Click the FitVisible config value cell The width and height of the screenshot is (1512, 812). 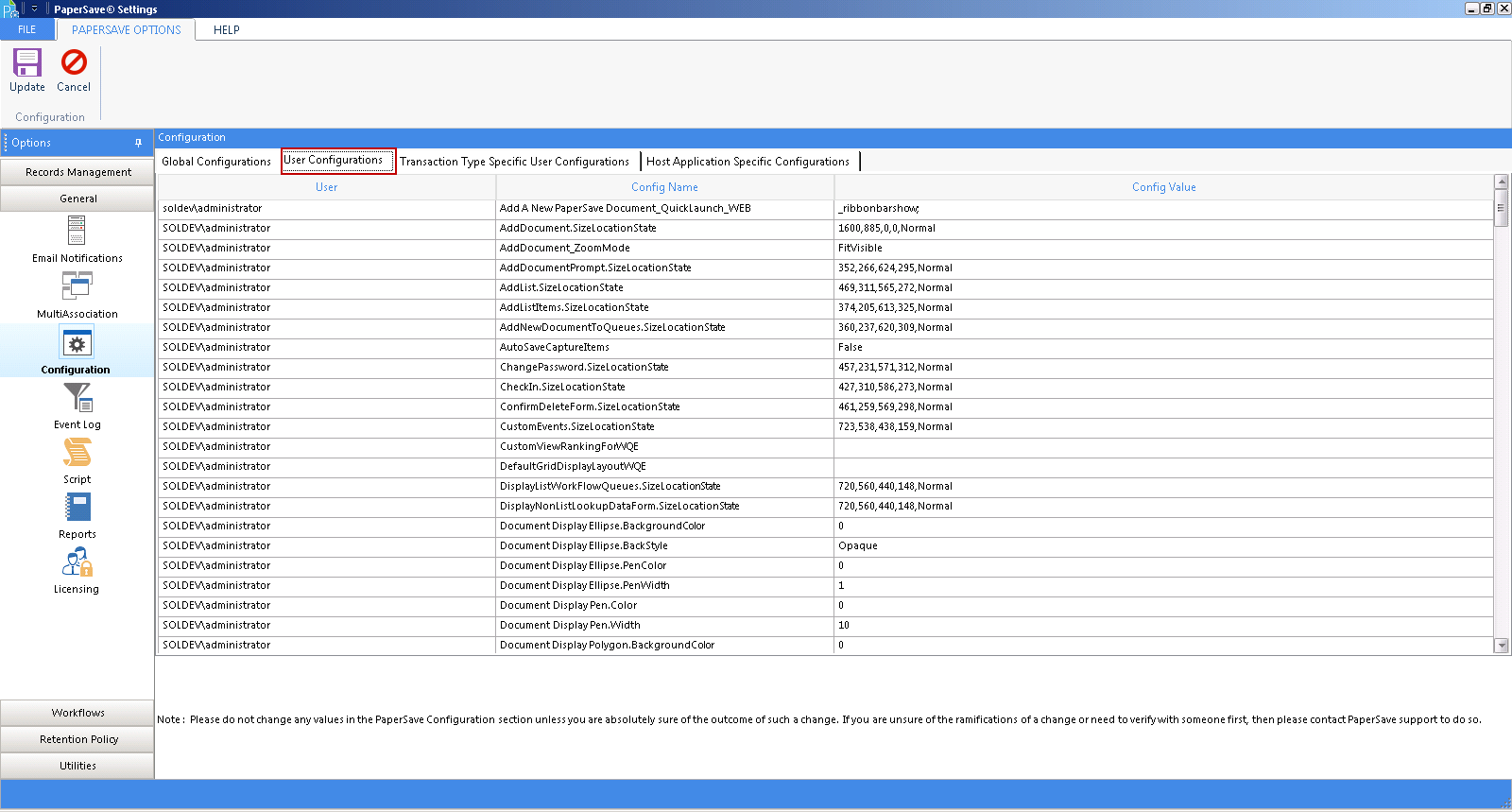tap(1163, 249)
